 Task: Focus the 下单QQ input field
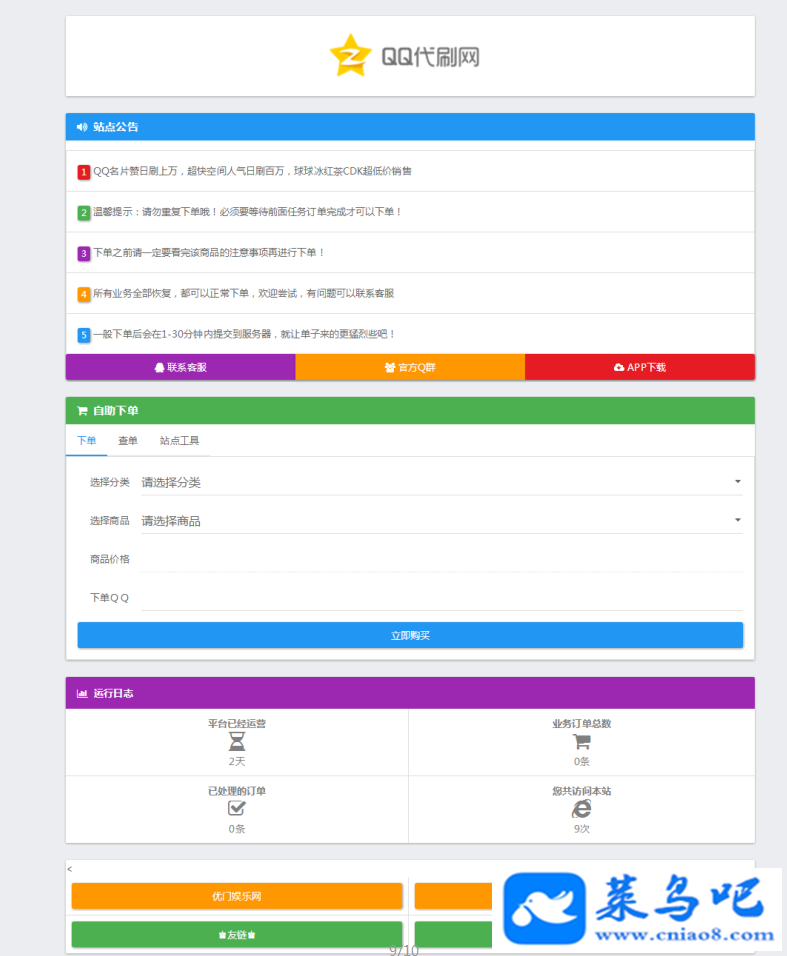[x=441, y=598]
